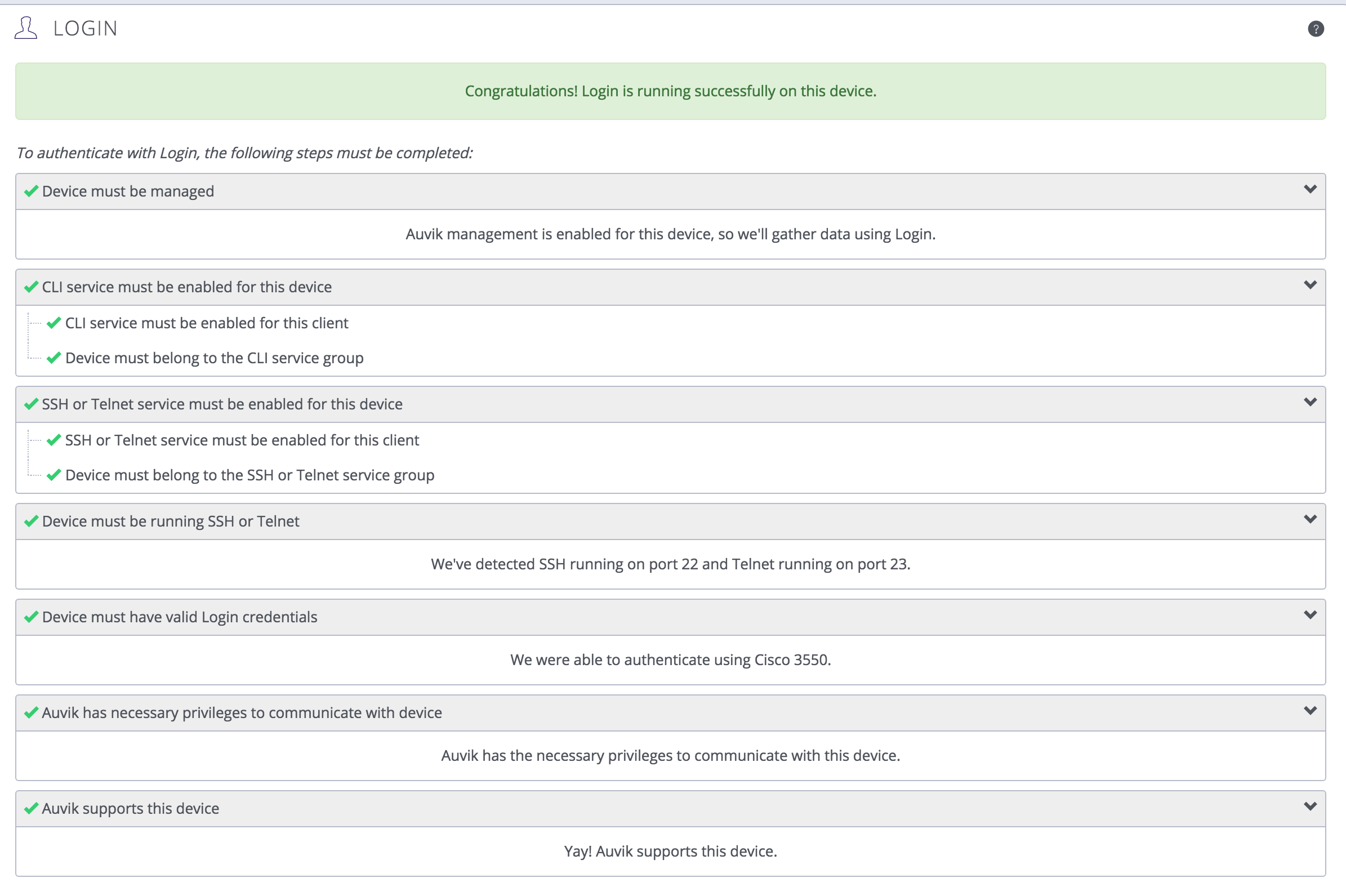Click the Auvik has necessary privileges header
Image resolution: width=1346 pixels, height=896 pixels.
click(670, 712)
